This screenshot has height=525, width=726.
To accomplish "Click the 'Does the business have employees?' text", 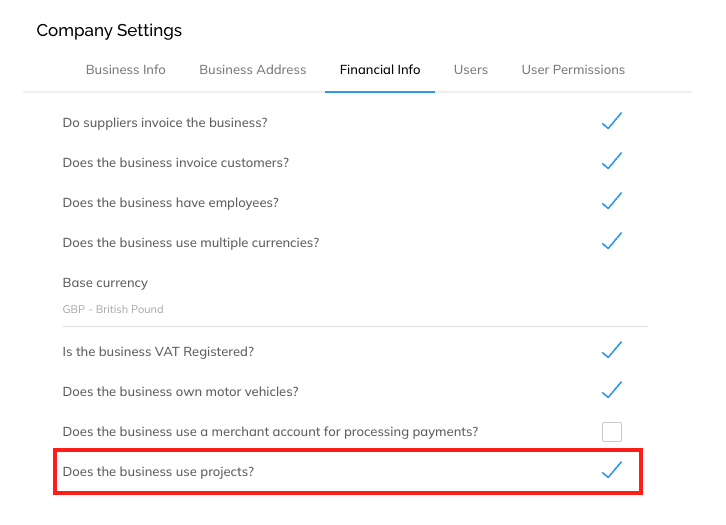I will click(x=171, y=203).
